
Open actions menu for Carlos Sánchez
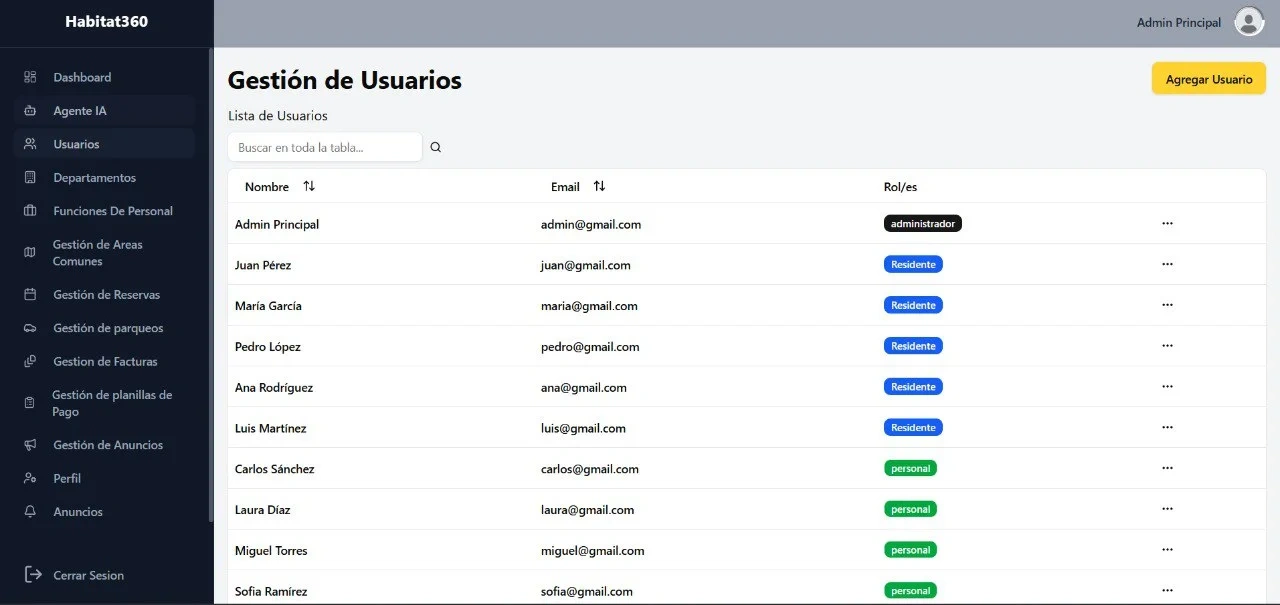click(1167, 468)
